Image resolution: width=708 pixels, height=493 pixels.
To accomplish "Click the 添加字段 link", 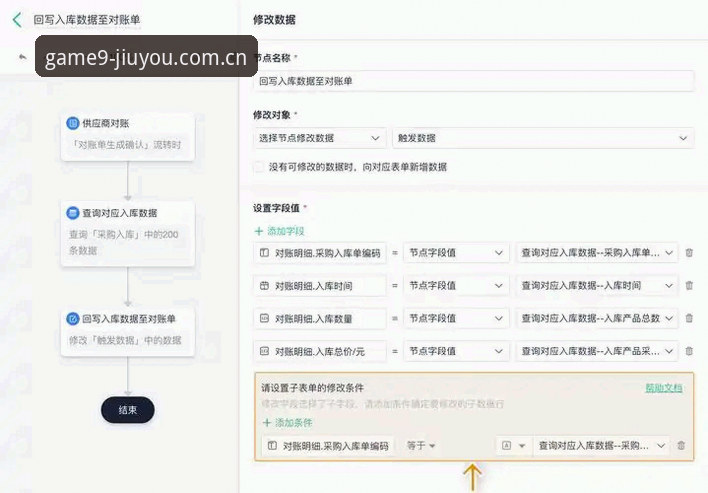I will pos(286,231).
